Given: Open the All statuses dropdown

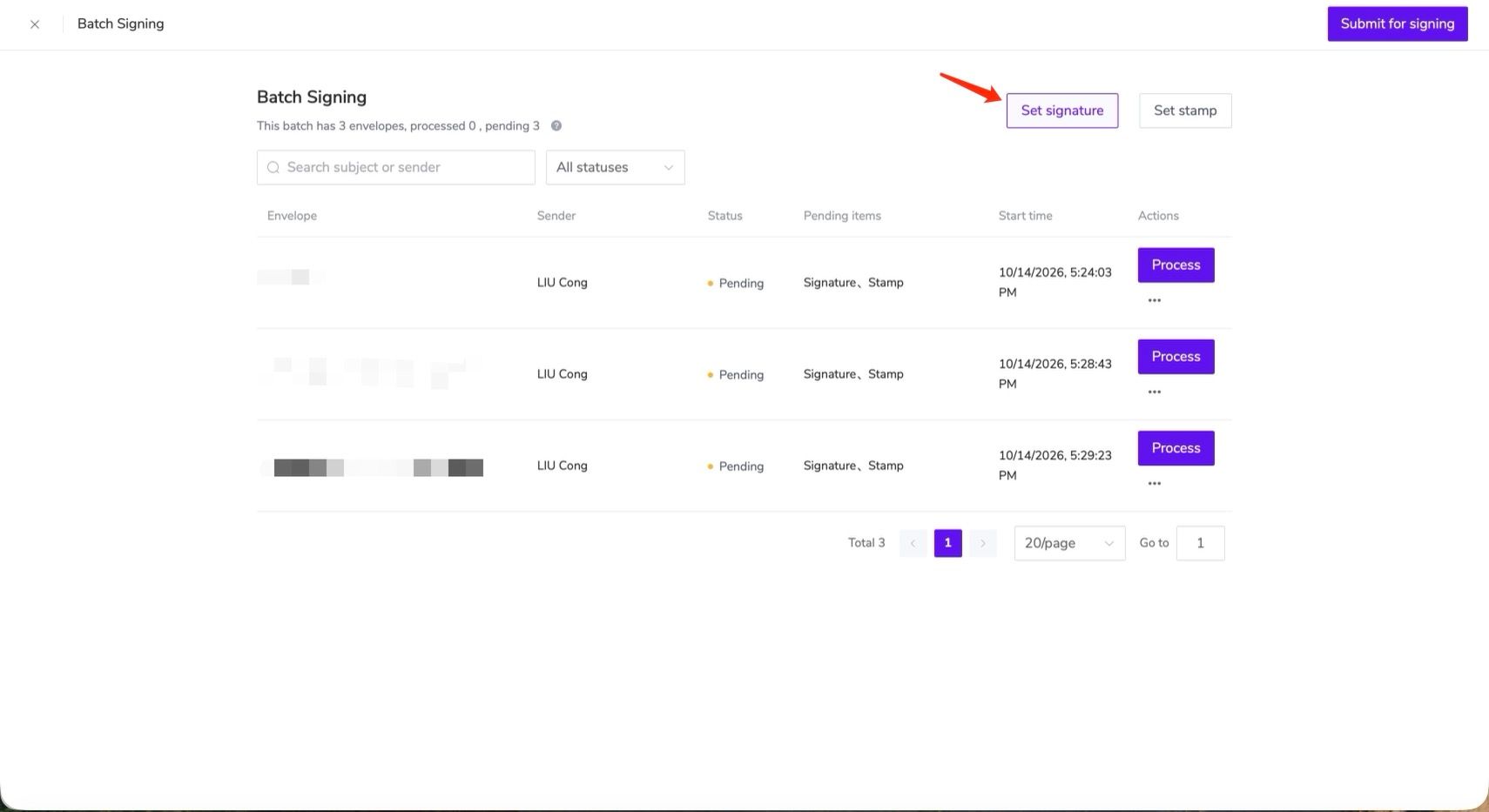Looking at the screenshot, I should click(615, 167).
